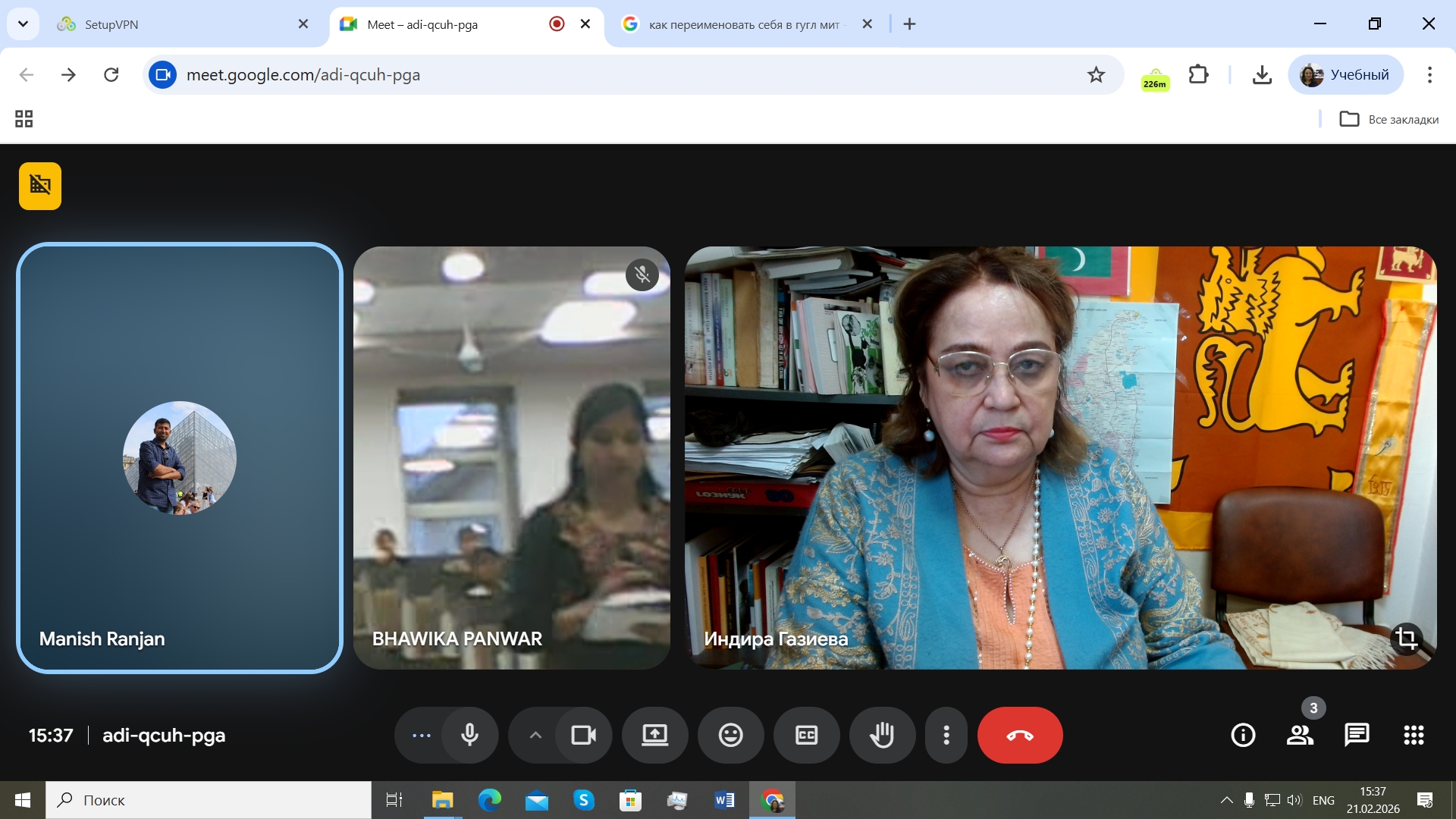
Task: Open more options vertical dots in call bar
Action: pos(946,735)
